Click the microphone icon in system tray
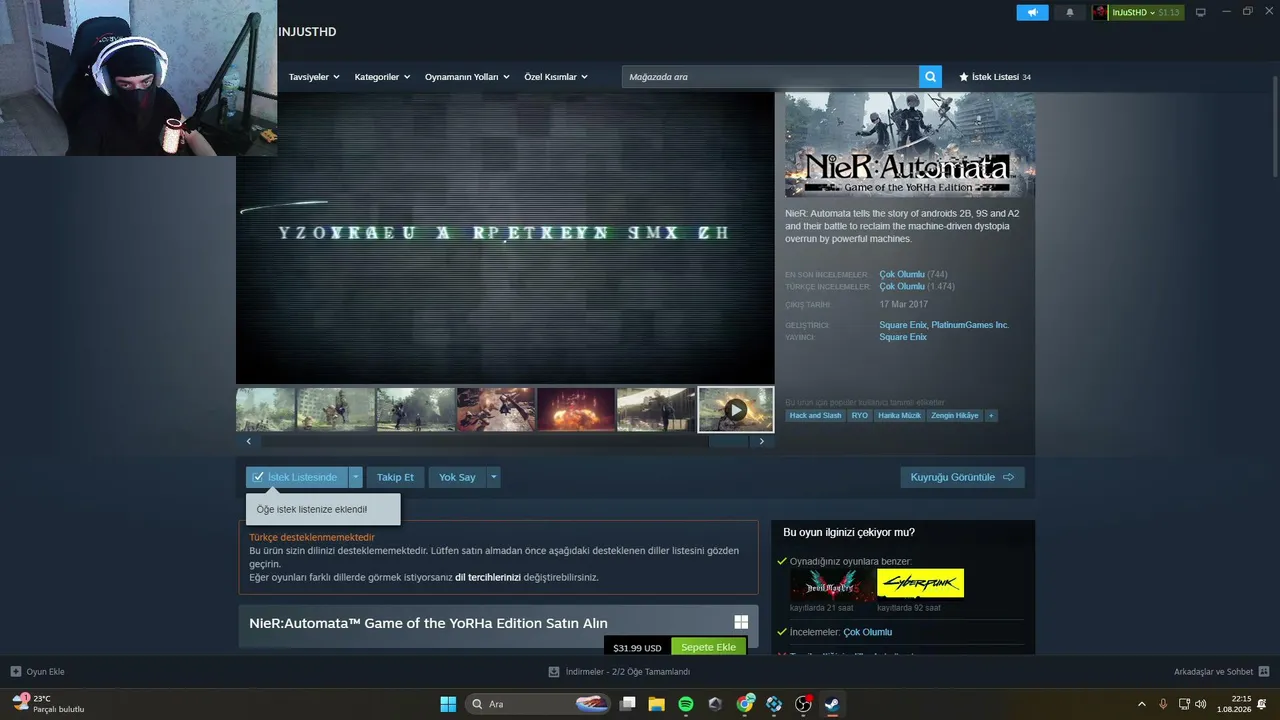This screenshot has width=1280, height=720. click(1163, 704)
